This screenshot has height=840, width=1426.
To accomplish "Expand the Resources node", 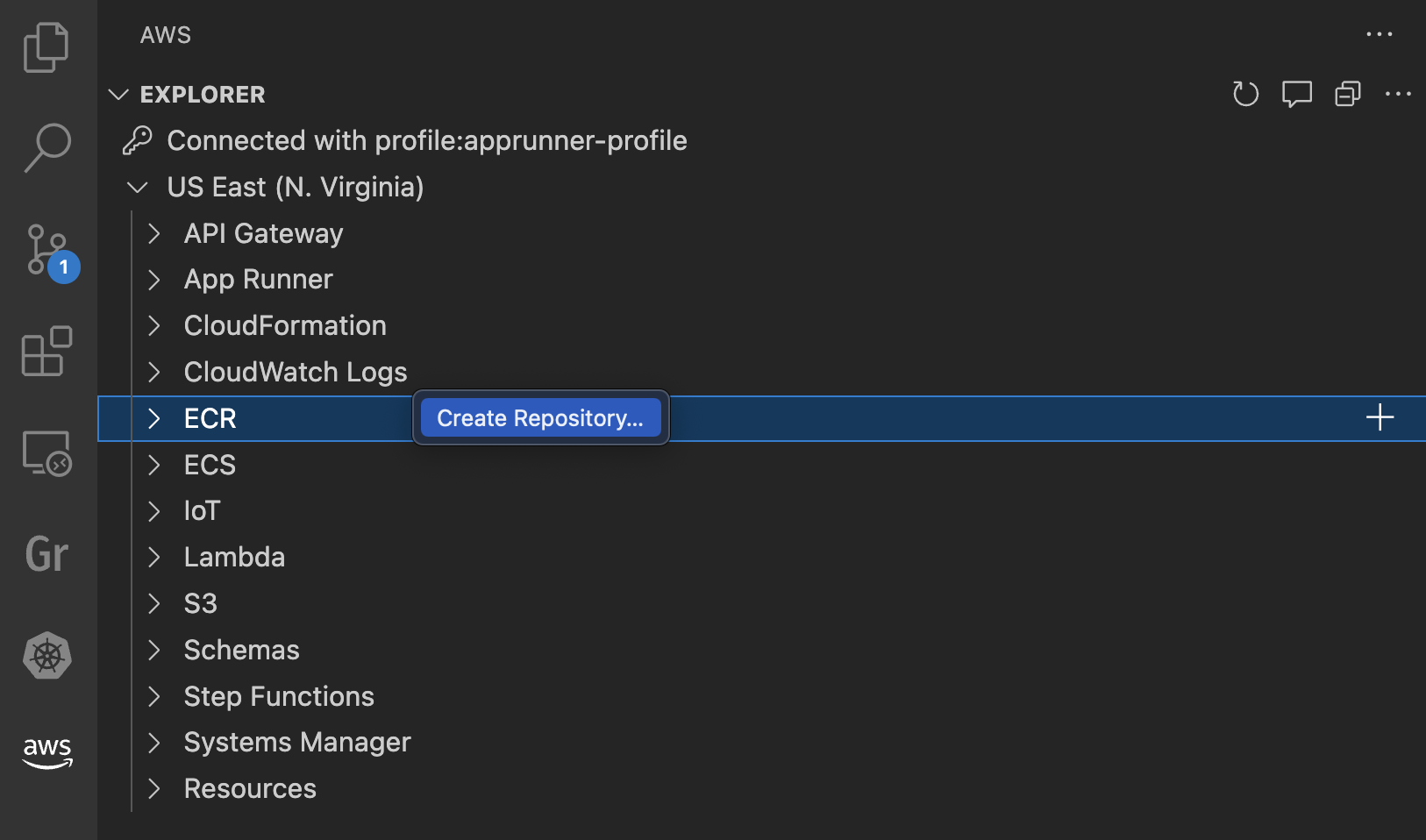I will pyautogui.click(x=154, y=788).
